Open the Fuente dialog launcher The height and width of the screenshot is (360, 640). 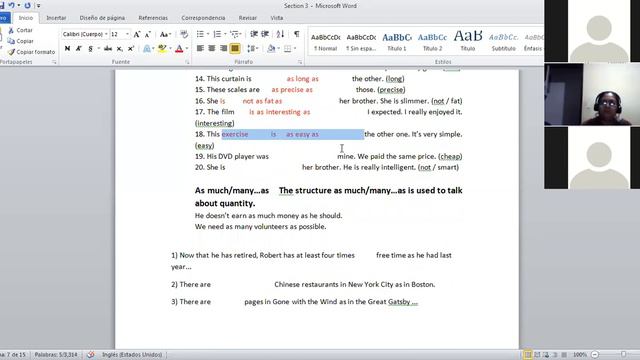pyautogui.click(x=187, y=62)
